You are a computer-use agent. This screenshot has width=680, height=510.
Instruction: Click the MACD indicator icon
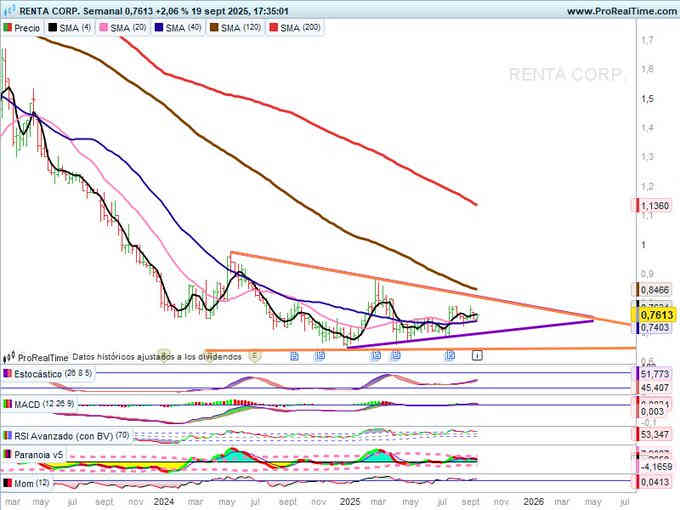8,404
